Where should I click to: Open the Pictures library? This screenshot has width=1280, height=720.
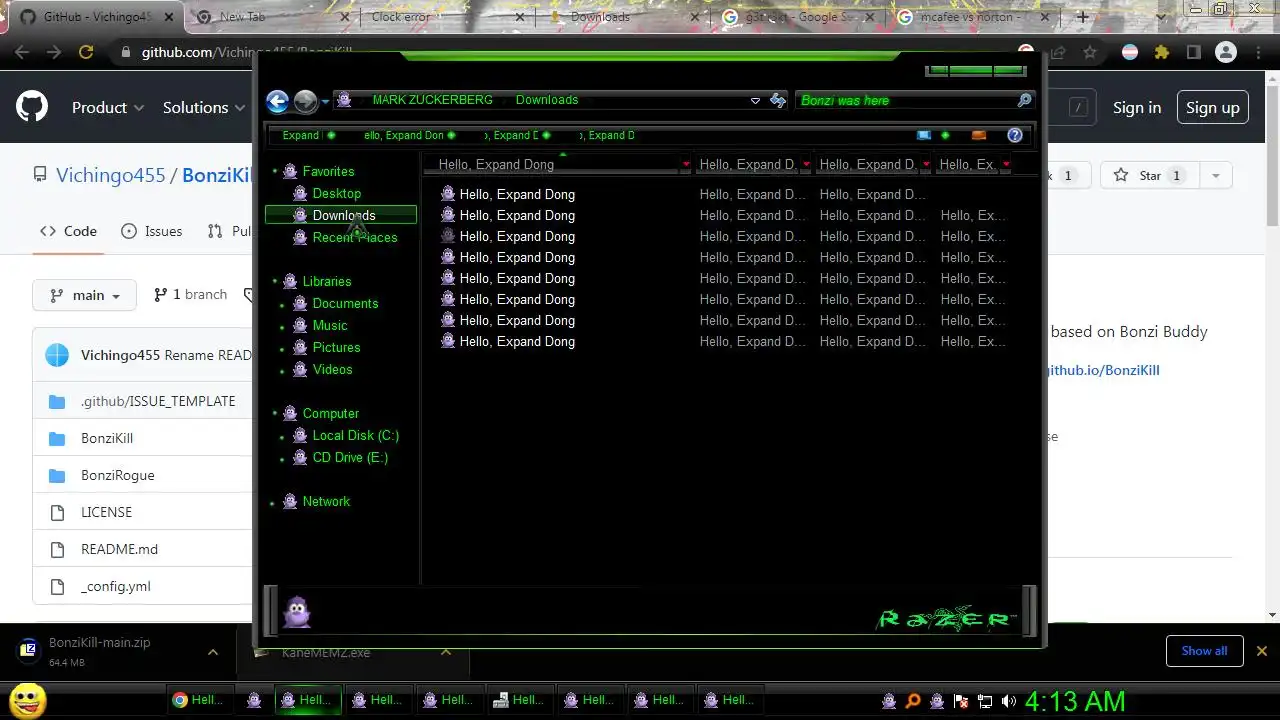point(336,347)
